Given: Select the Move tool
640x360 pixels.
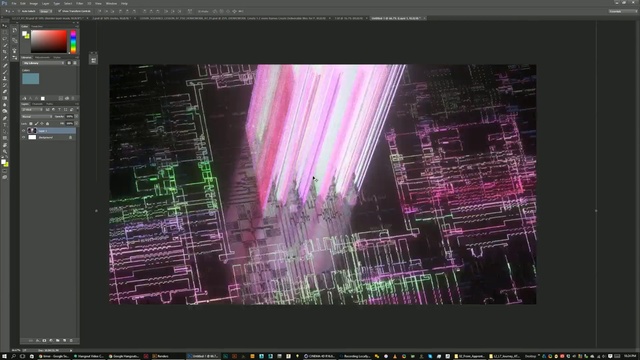Looking at the screenshot, I should click(x=5, y=26).
